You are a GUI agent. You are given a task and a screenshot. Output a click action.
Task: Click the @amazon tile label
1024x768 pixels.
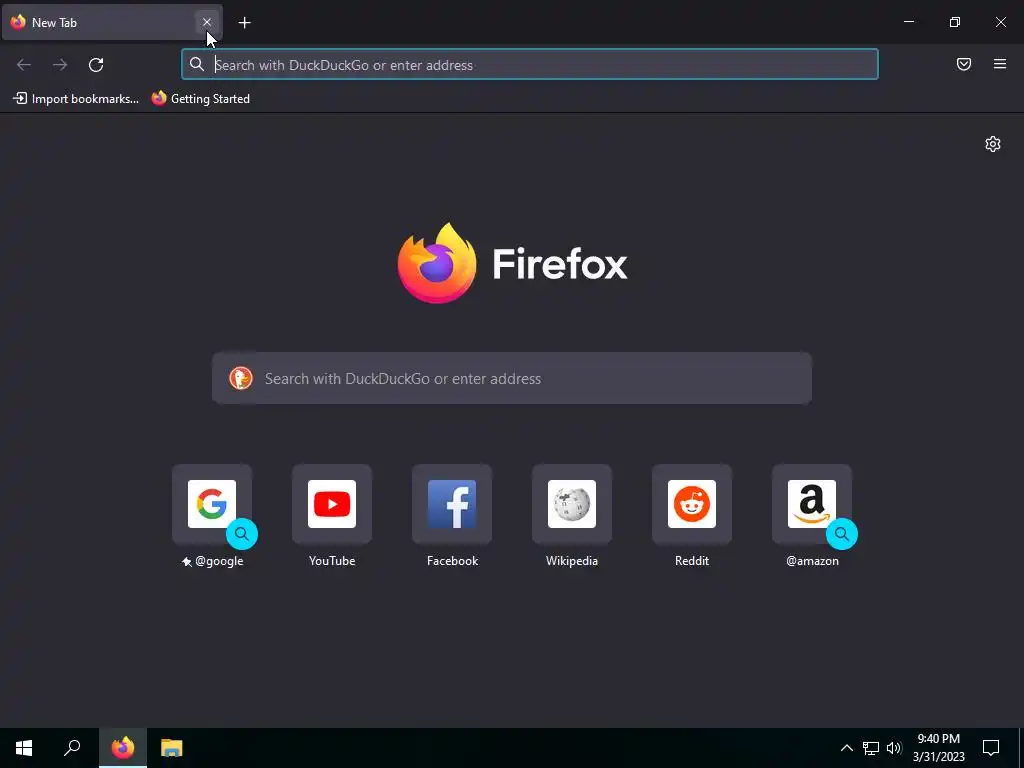[812, 561]
